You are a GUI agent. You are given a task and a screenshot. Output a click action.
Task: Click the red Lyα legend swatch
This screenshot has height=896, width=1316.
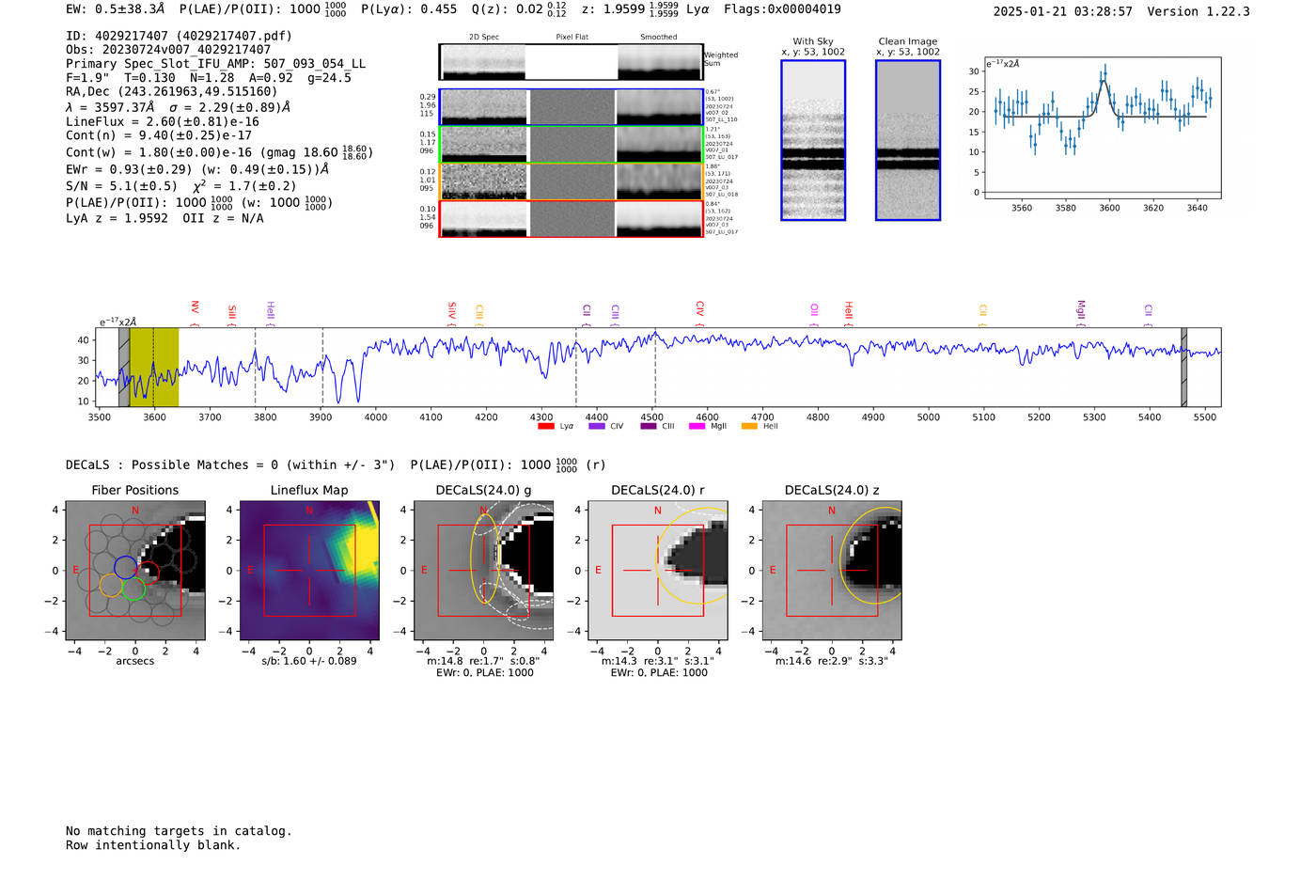[x=545, y=427]
